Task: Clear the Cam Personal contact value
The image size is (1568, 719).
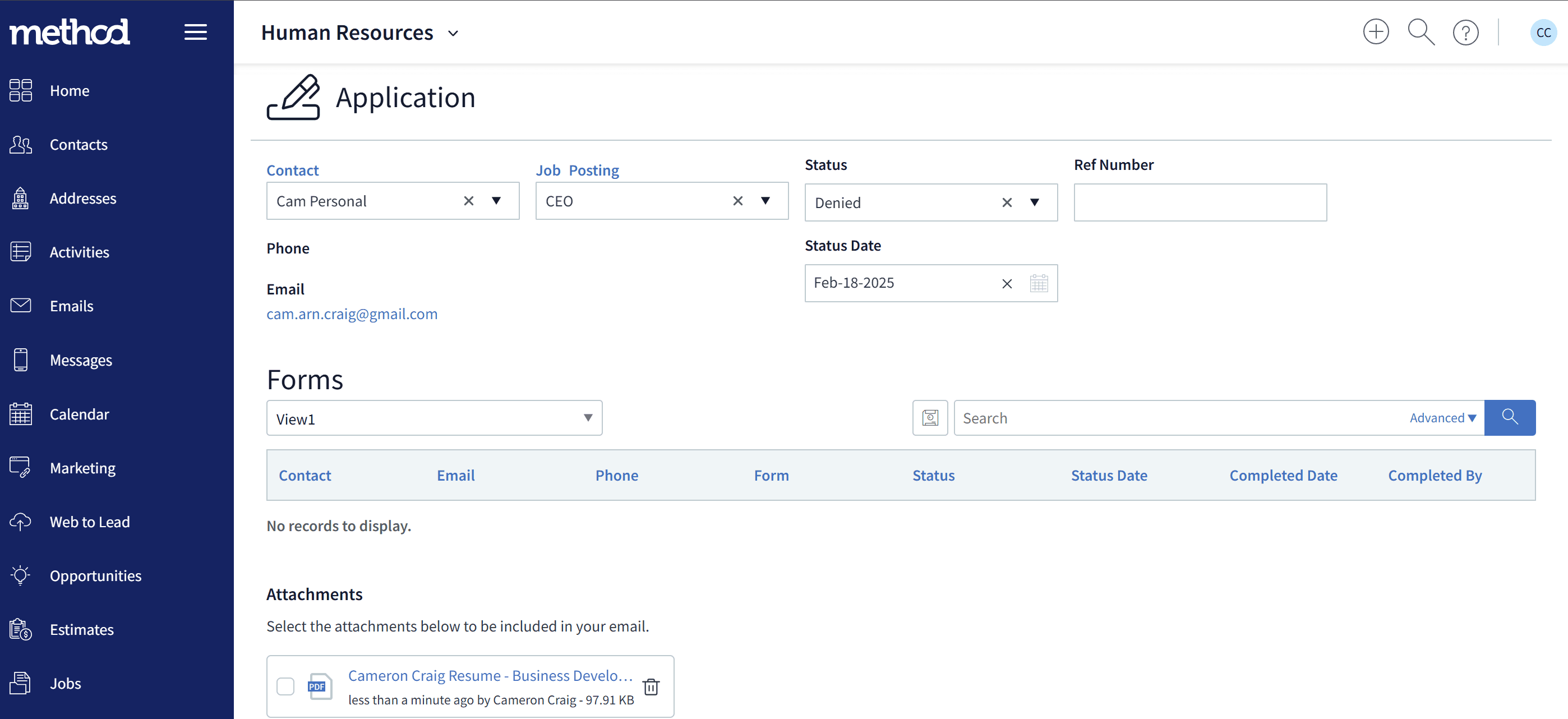Action: click(469, 201)
